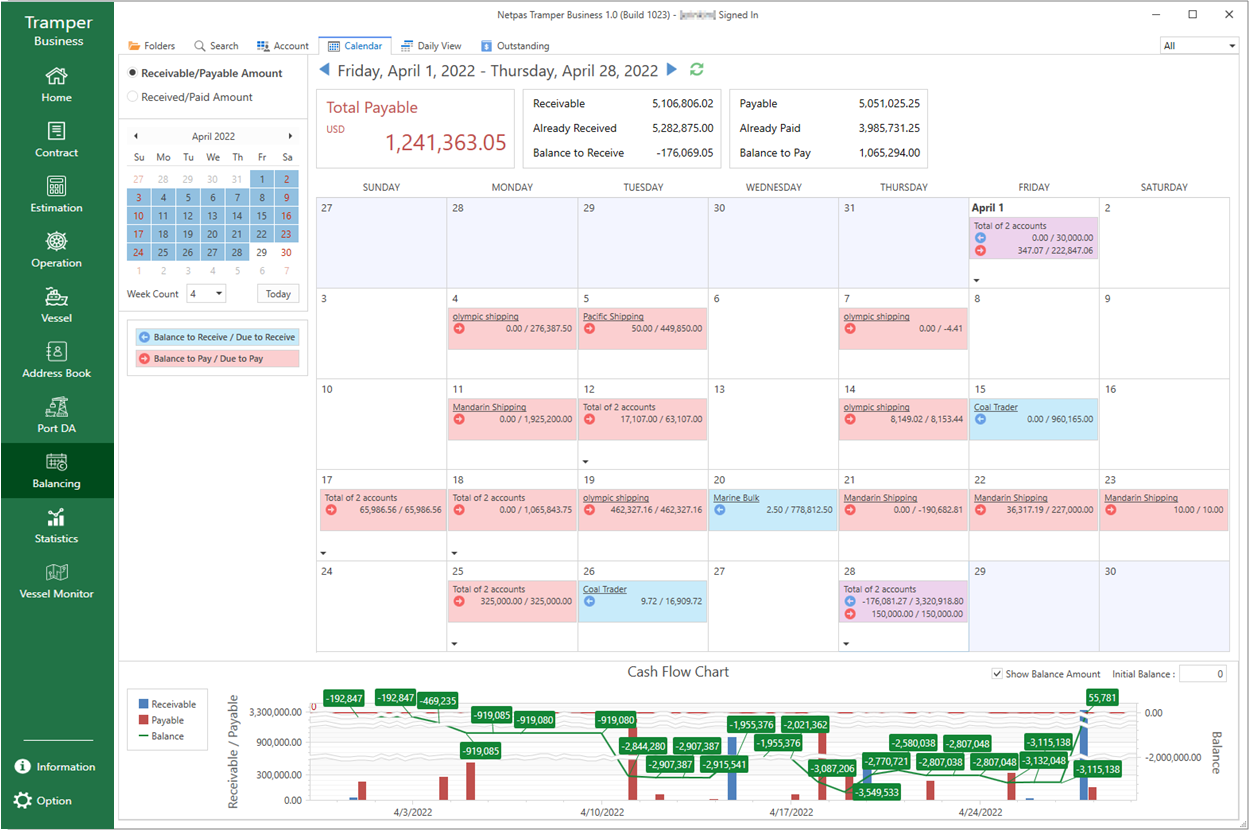Viewport: 1249px width, 830px height.
Task: Click Balance to Pay legend icon
Action: coord(145,358)
